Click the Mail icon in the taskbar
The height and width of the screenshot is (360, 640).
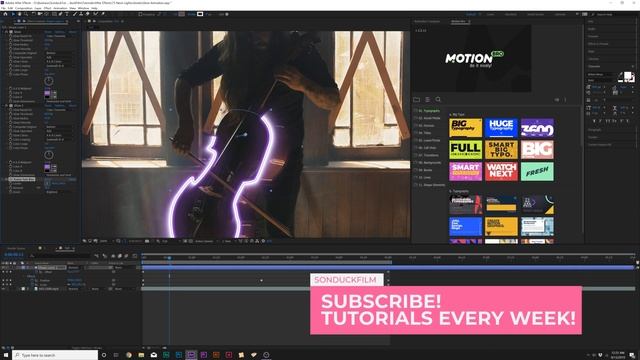click(153, 355)
